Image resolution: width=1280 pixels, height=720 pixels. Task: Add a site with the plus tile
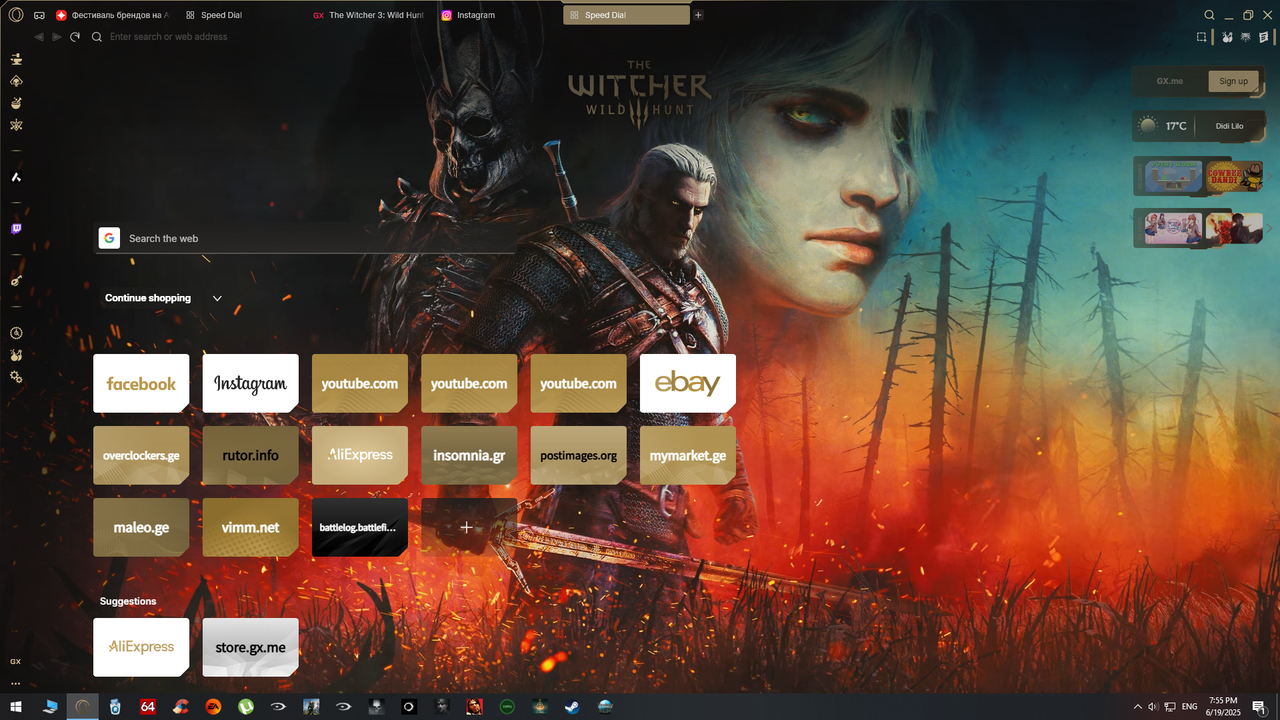coord(469,527)
